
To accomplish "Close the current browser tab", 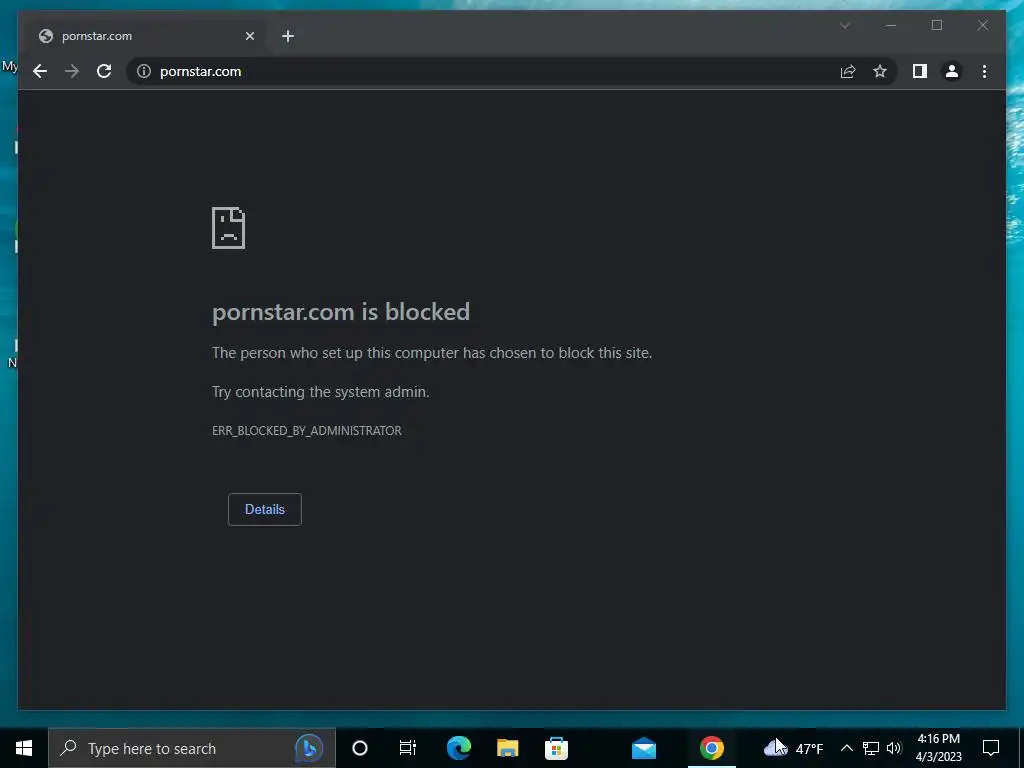I will tap(249, 36).
